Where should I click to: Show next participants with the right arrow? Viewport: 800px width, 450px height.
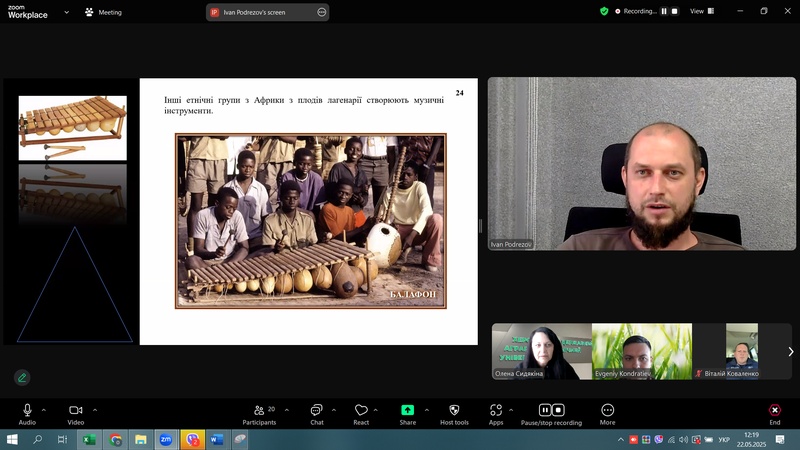[790, 352]
